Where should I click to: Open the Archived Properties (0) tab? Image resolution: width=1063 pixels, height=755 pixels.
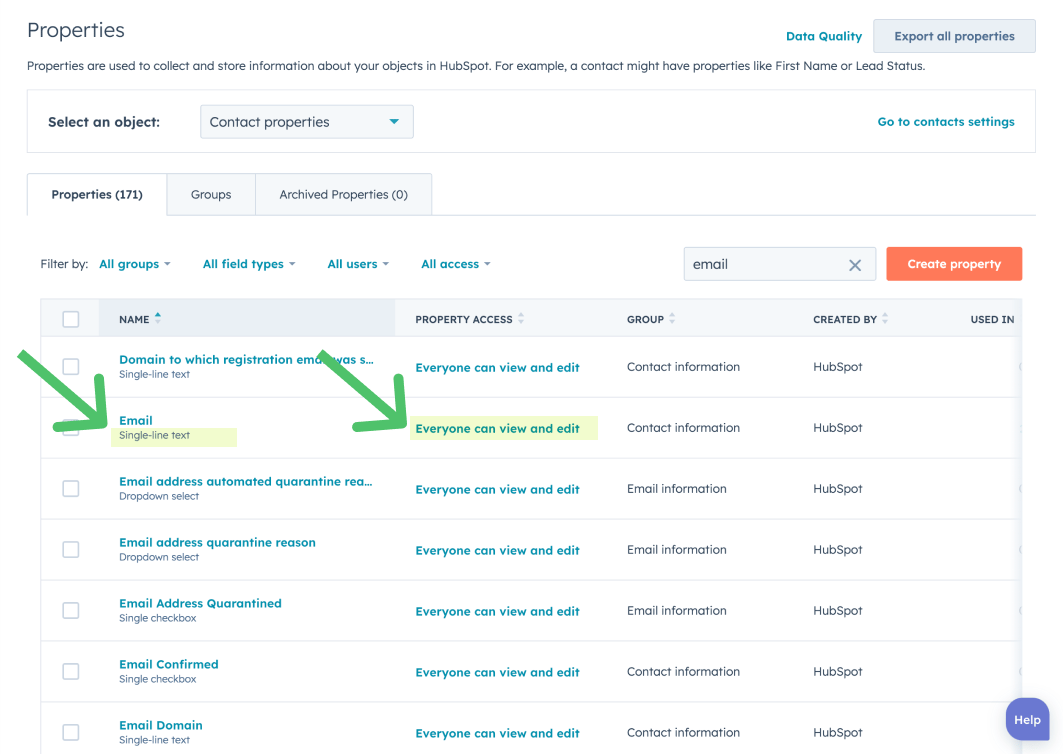coord(344,195)
